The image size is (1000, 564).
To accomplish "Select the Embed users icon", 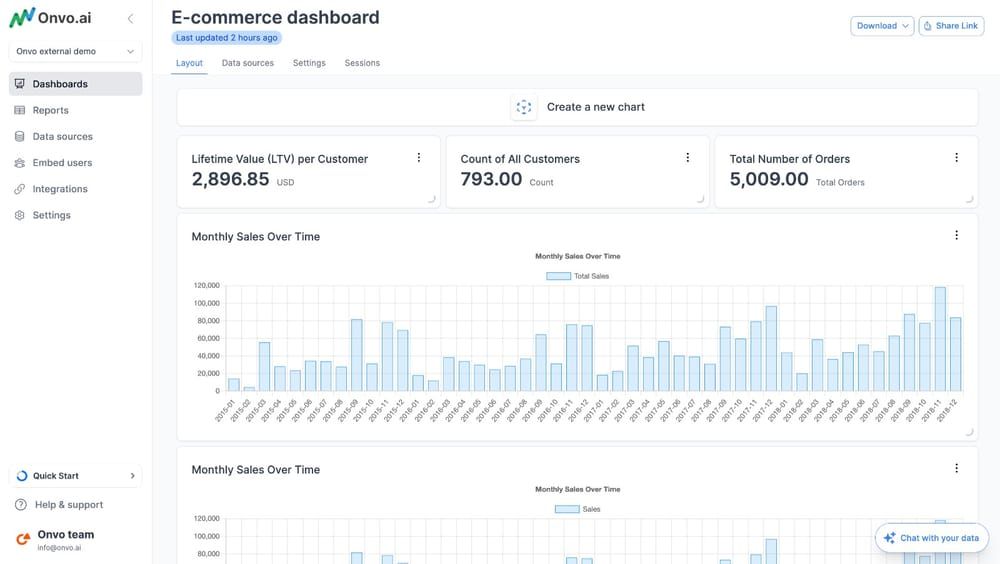I will (20, 162).
